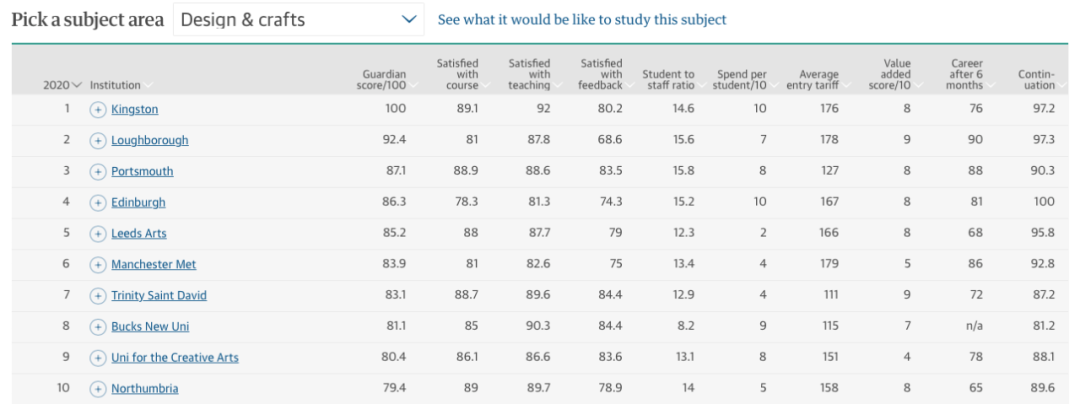
Task: Sort by Guardian score/100 column
Action: (x=384, y=80)
